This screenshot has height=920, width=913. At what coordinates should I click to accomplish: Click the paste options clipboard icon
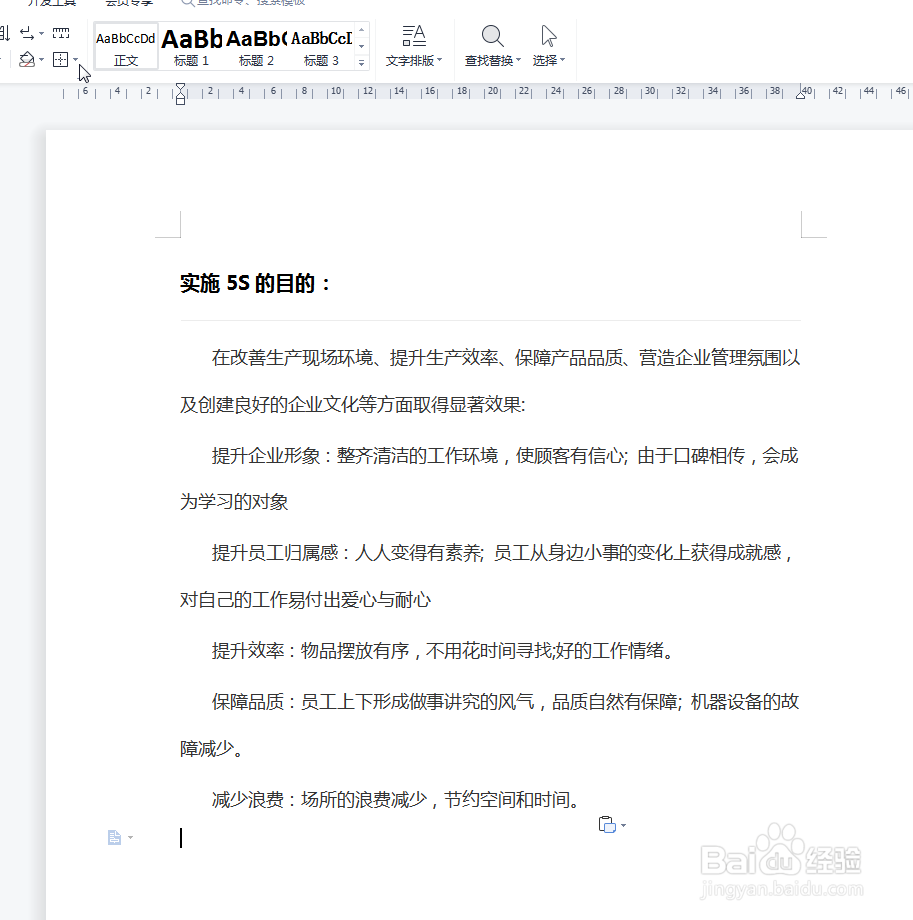point(607,824)
